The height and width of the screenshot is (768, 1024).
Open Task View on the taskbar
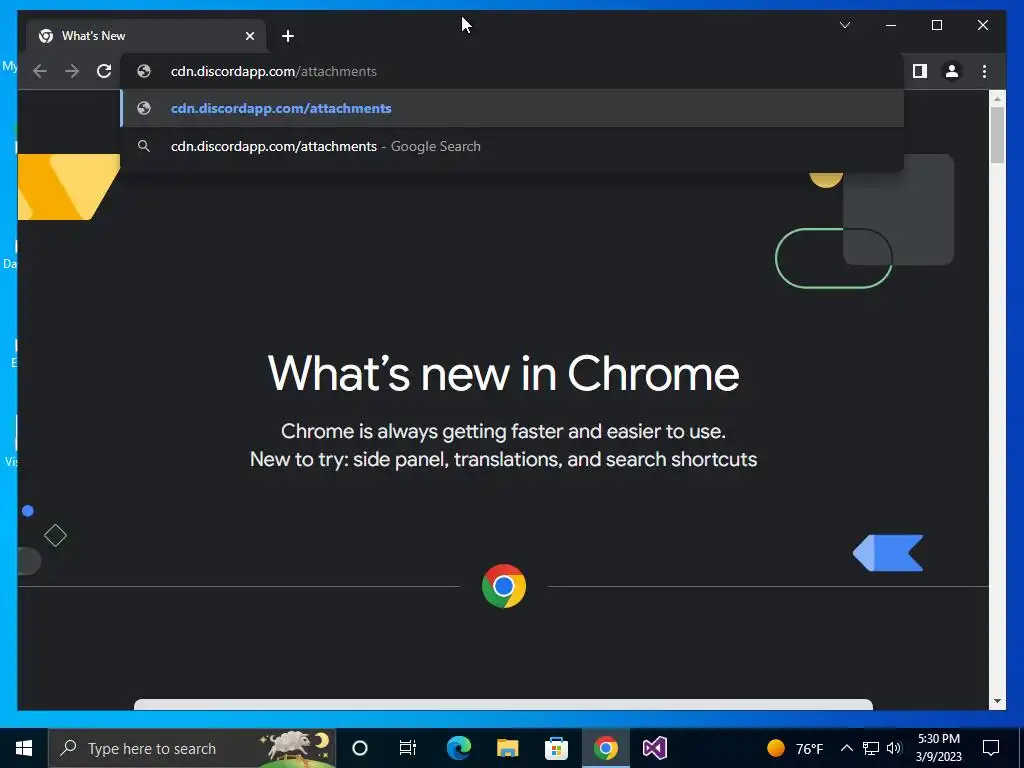point(408,748)
